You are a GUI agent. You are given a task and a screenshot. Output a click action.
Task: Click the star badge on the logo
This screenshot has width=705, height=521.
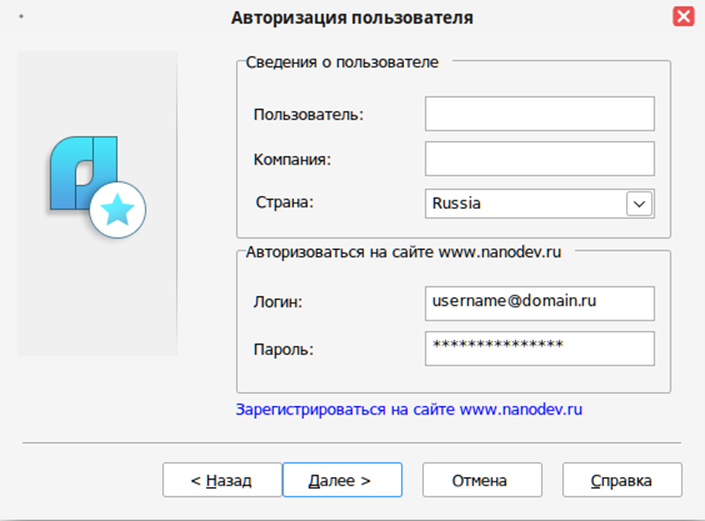118,209
